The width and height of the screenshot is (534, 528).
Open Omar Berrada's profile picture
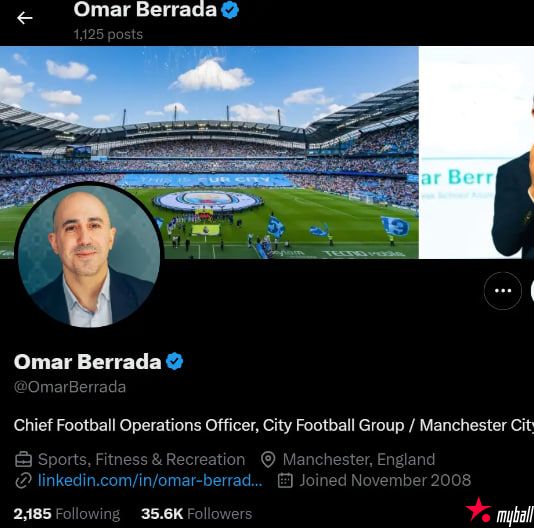click(90, 255)
